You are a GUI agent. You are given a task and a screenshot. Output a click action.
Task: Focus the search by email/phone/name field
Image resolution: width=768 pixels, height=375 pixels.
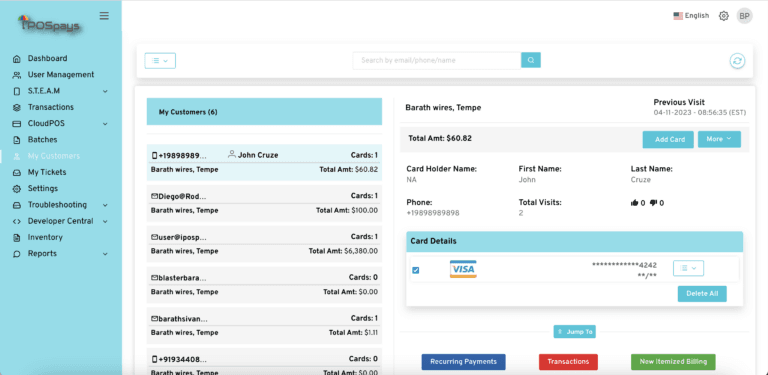[436, 60]
